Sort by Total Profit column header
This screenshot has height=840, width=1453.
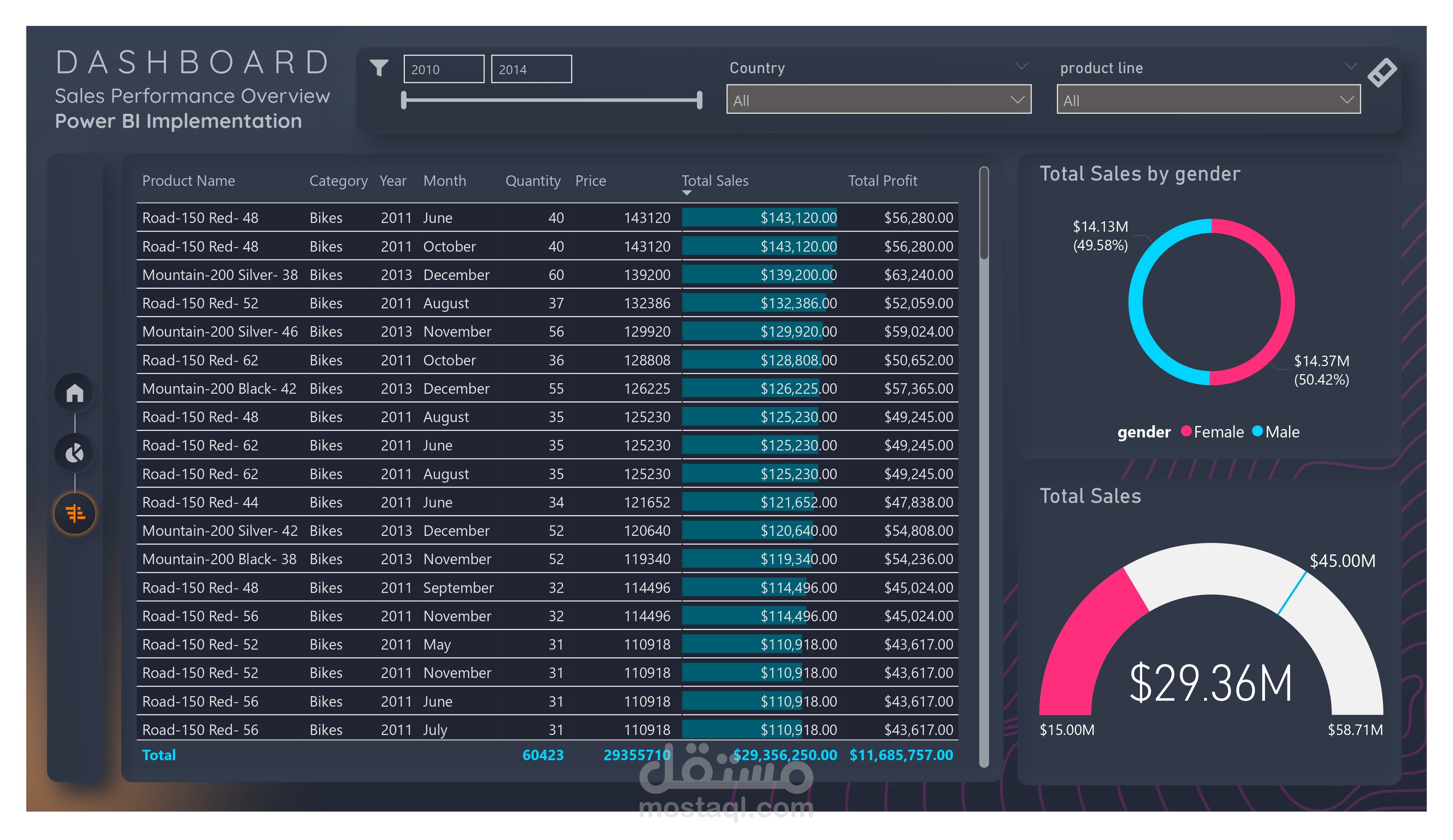click(x=882, y=181)
